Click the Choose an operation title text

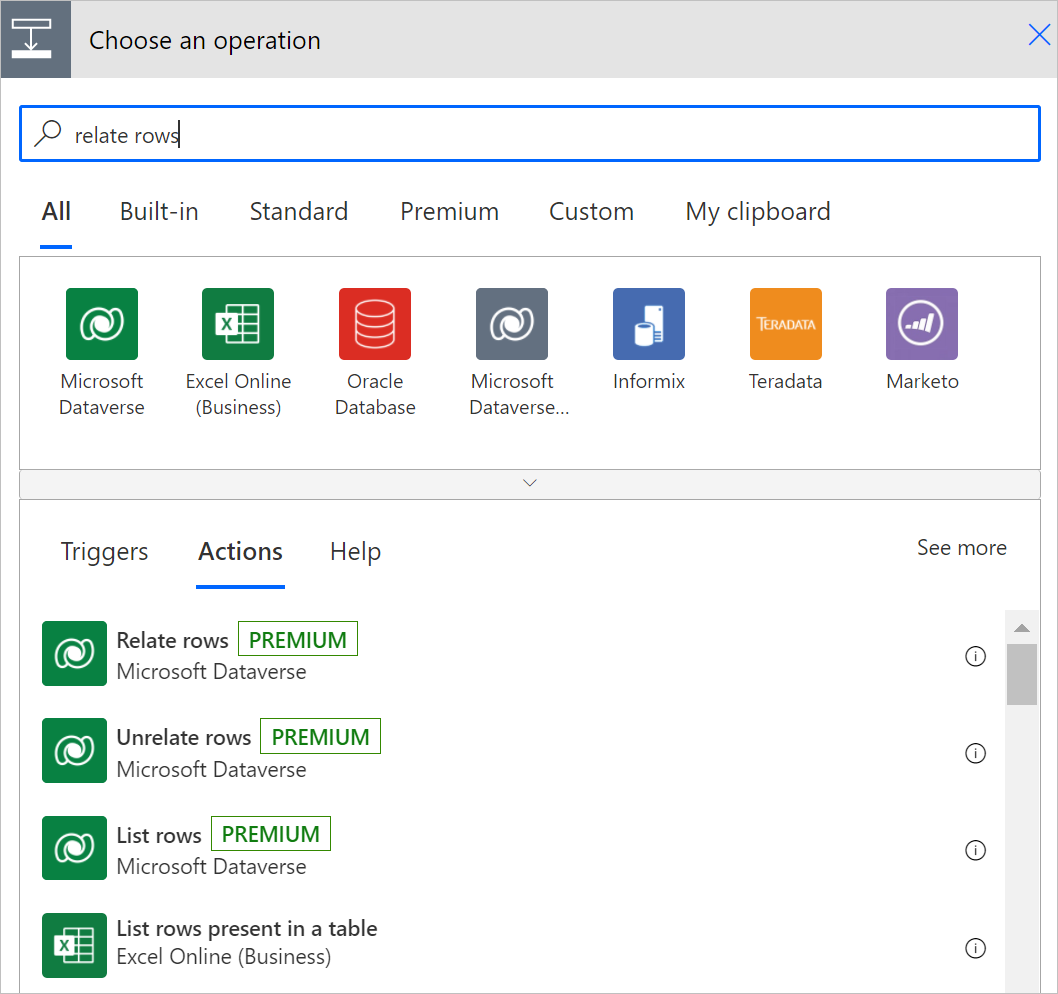tap(205, 40)
